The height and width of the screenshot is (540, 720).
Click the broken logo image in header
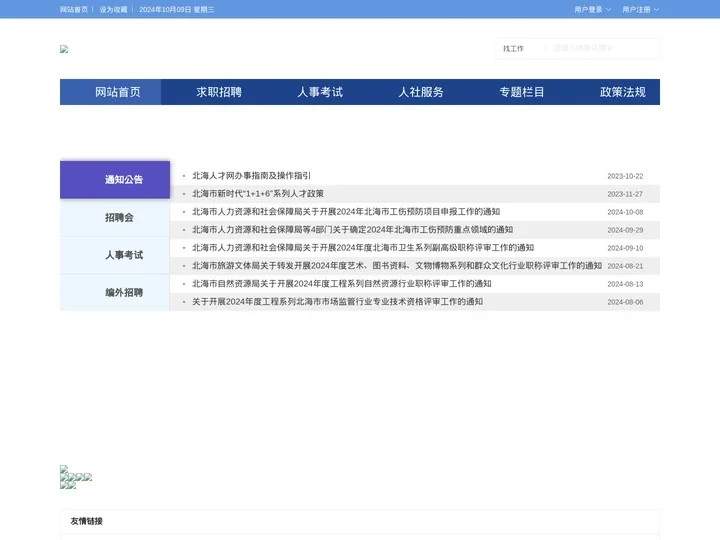coord(64,49)
